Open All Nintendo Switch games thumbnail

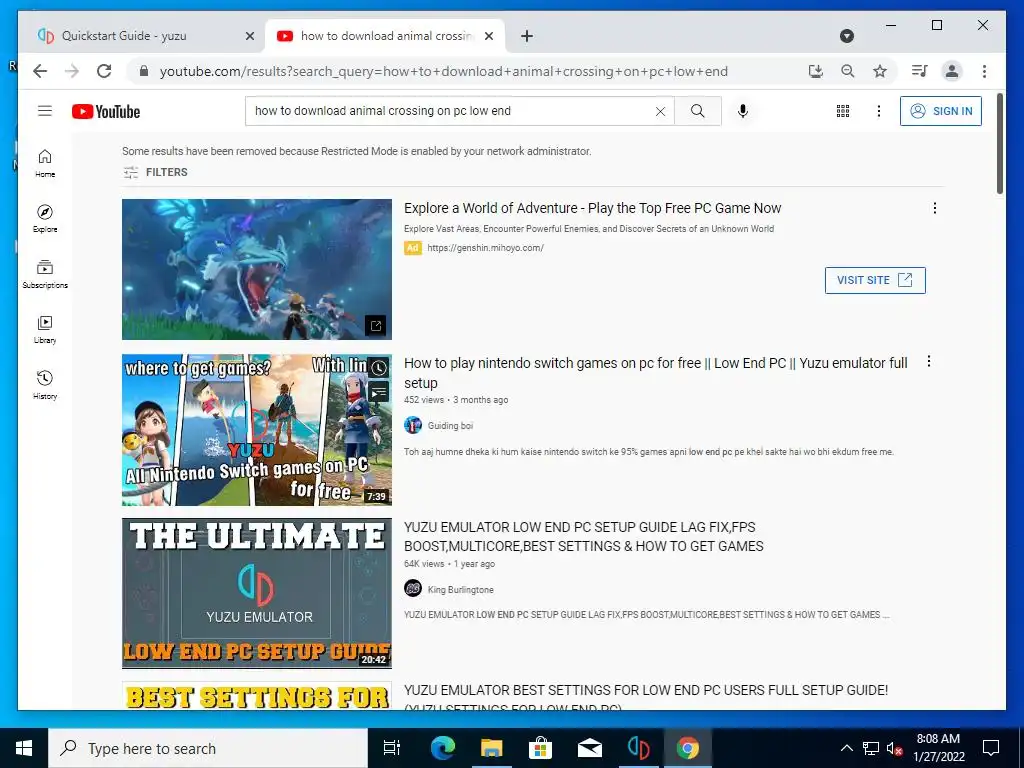(x=257, y=430)
